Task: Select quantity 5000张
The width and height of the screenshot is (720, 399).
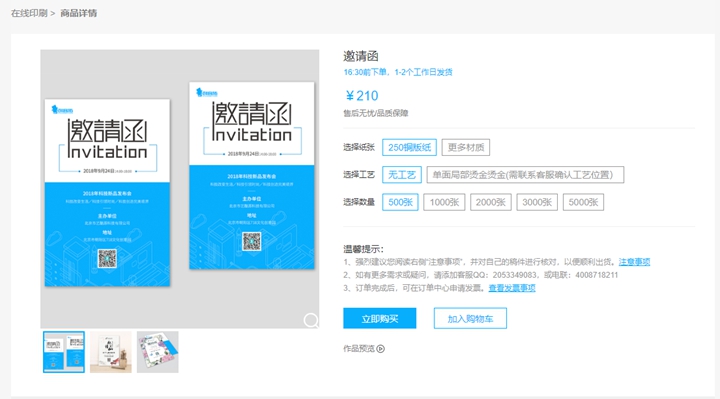Action: tap(583, 202)
